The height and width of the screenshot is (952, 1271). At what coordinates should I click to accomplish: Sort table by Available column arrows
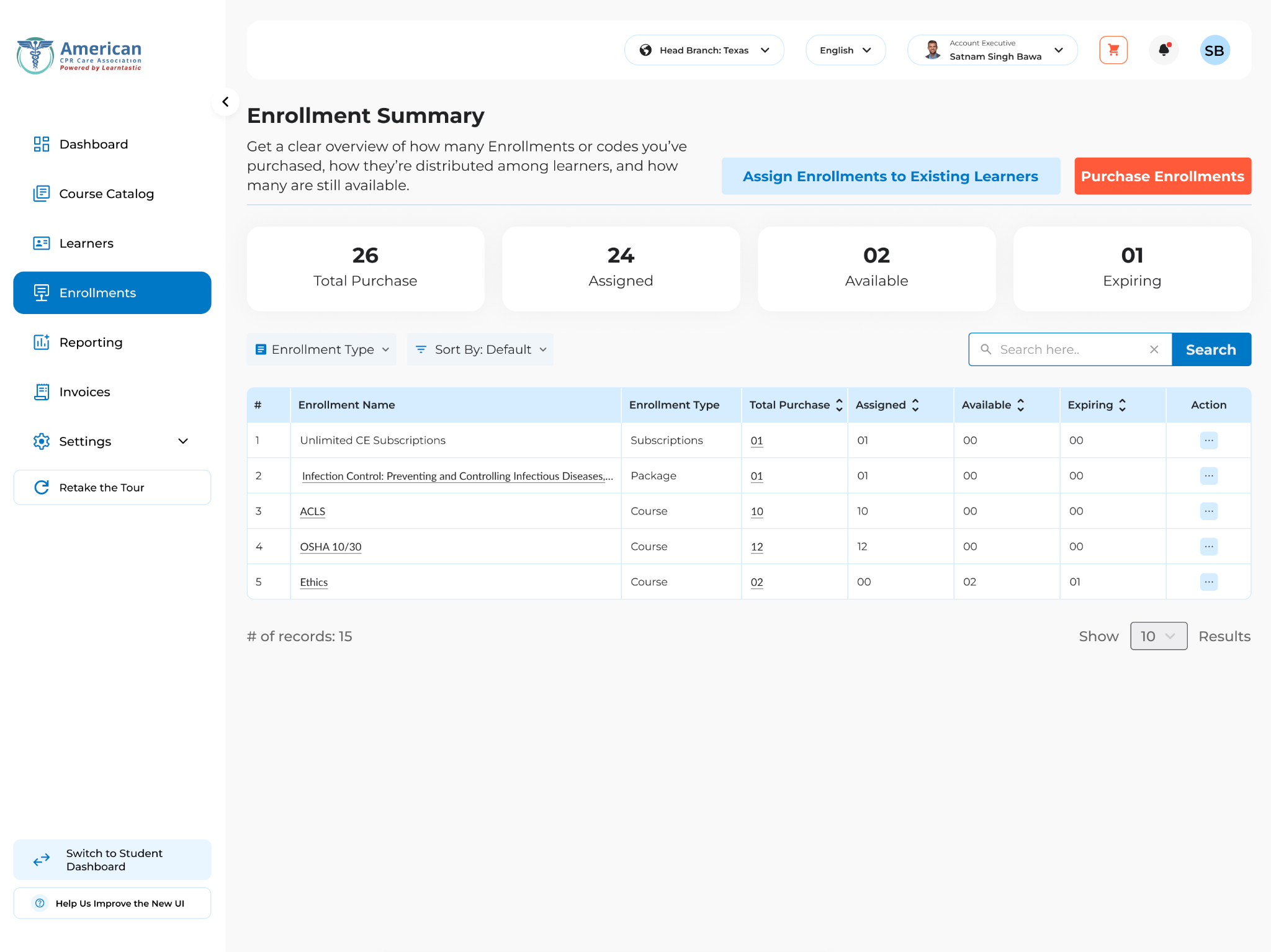tap(1020, 405)
